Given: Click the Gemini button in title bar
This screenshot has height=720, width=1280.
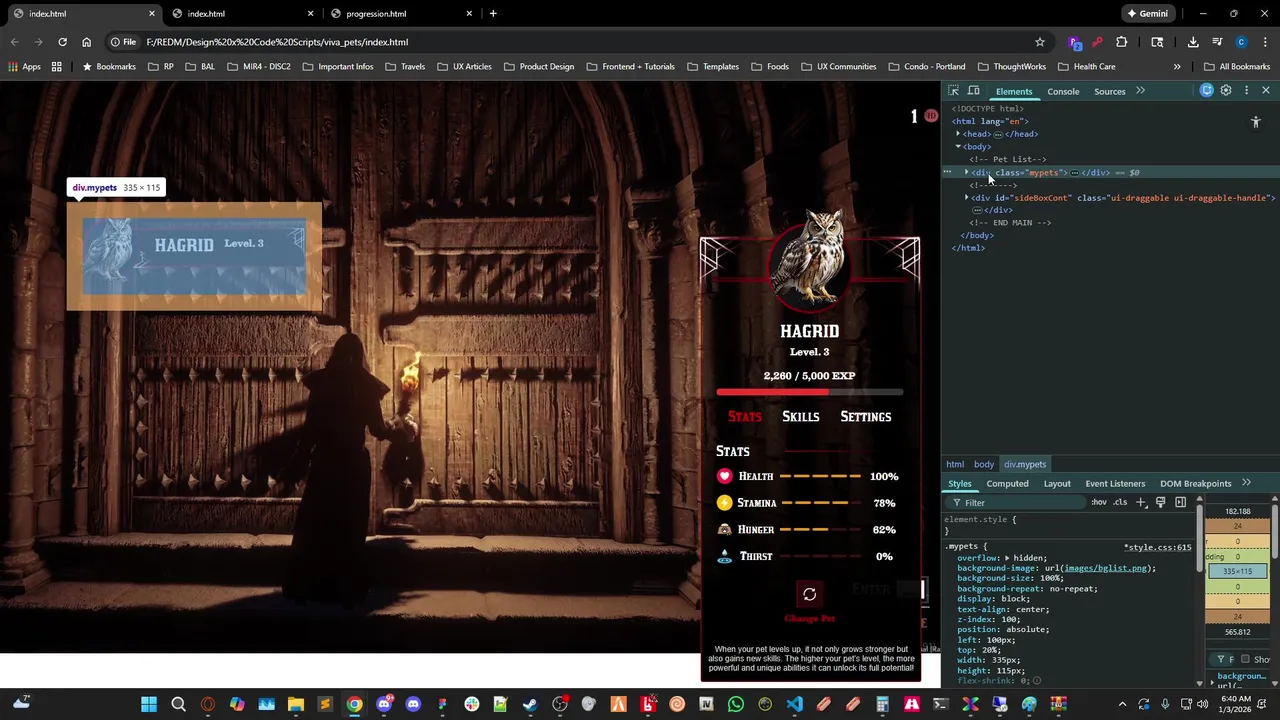Looking at the screenshot, I should coord(1147,14).
